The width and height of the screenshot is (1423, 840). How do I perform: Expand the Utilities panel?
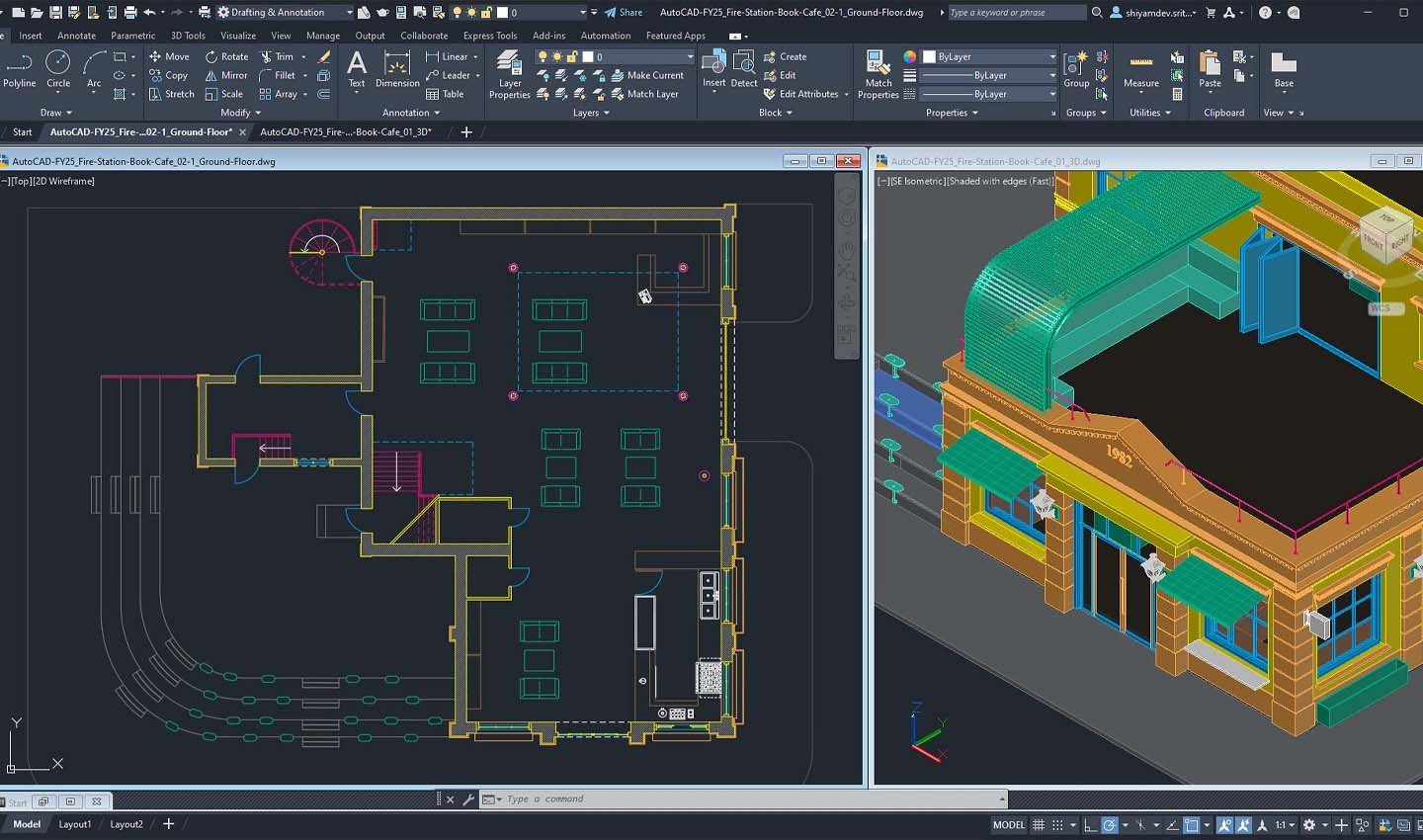click(x=1150, y=113)
